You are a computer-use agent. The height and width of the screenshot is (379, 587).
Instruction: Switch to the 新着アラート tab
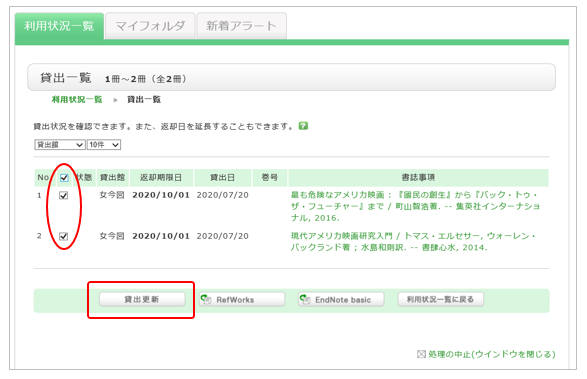tap(241, 26)
